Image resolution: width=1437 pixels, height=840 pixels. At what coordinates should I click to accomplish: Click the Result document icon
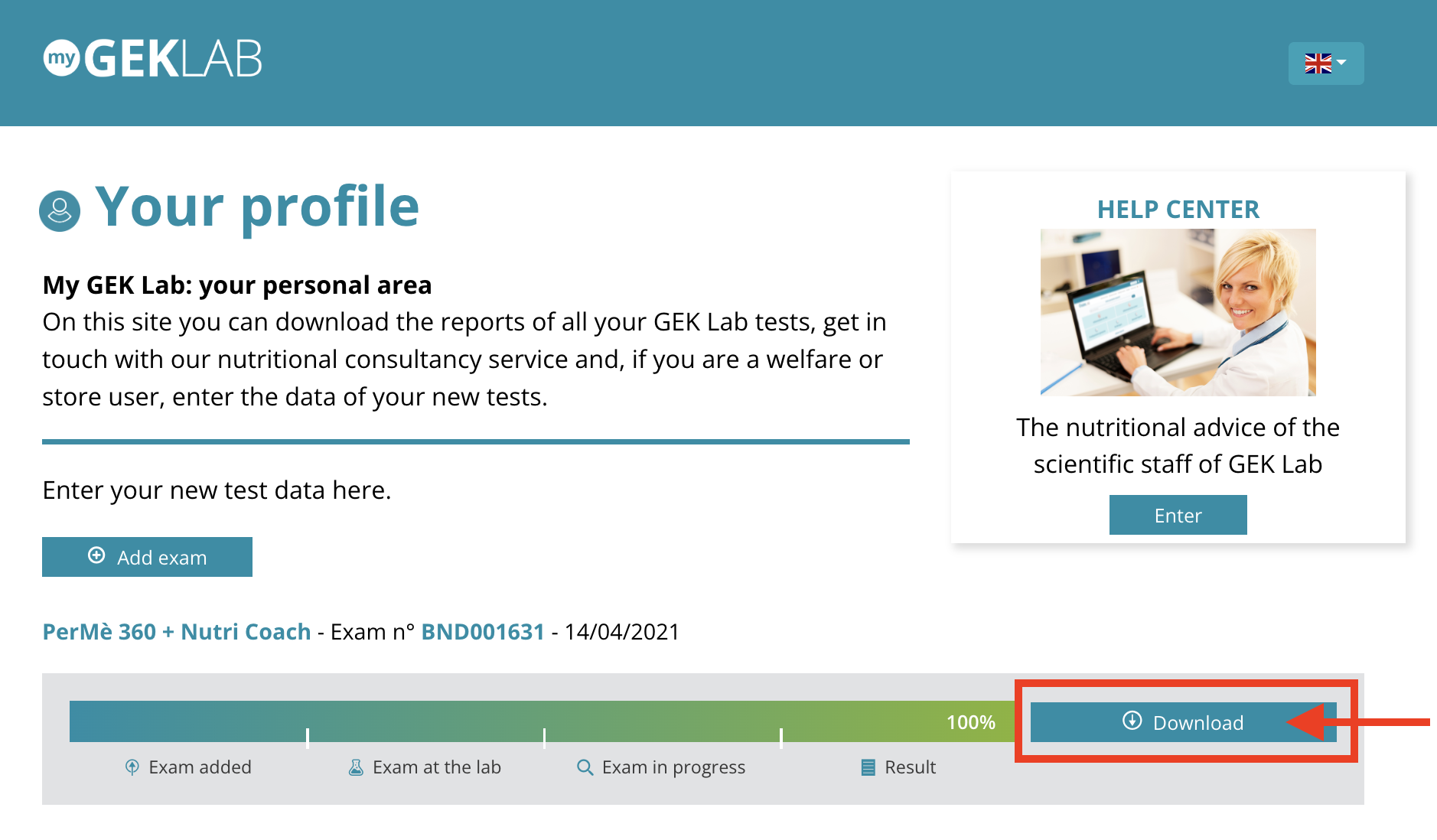[x=868, y=767]
